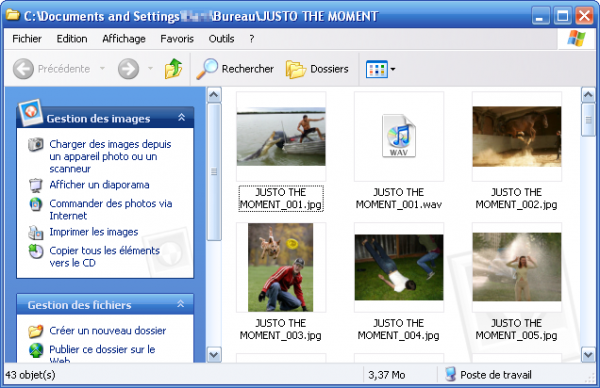Screen dimensions: 600x388
Task: Click the file list scroll down arrow
Action: click(588, 355)
